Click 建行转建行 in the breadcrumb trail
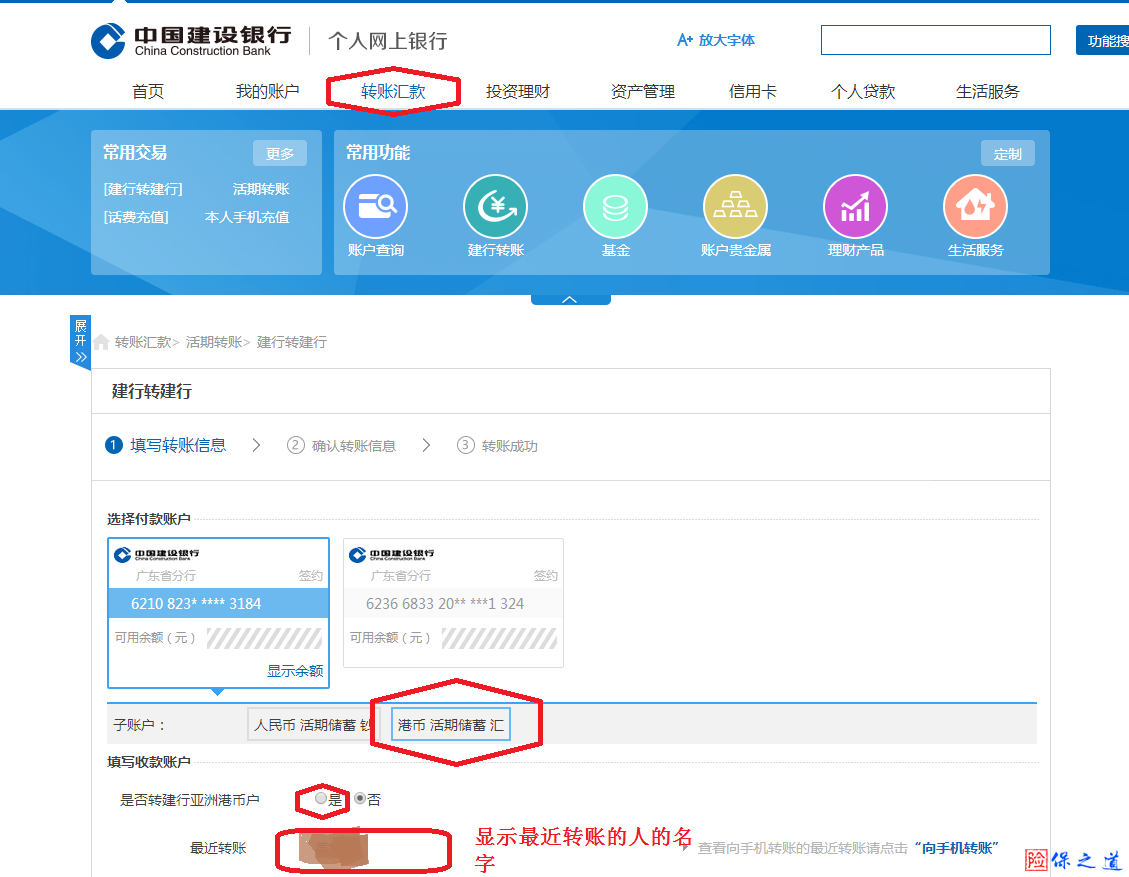Image resolution: width=1129 pixels, height=877 pixels. click(292, 341)
